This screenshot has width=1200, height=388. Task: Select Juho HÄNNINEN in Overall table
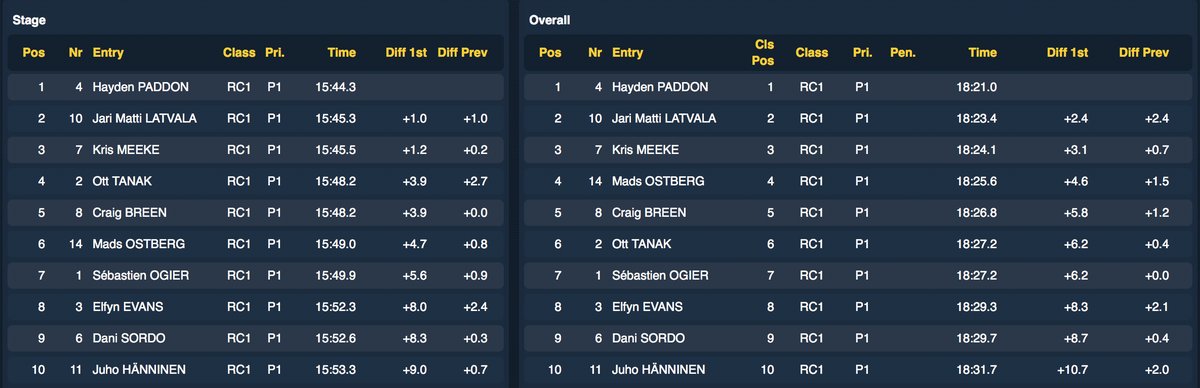click(x=661, y=369)
